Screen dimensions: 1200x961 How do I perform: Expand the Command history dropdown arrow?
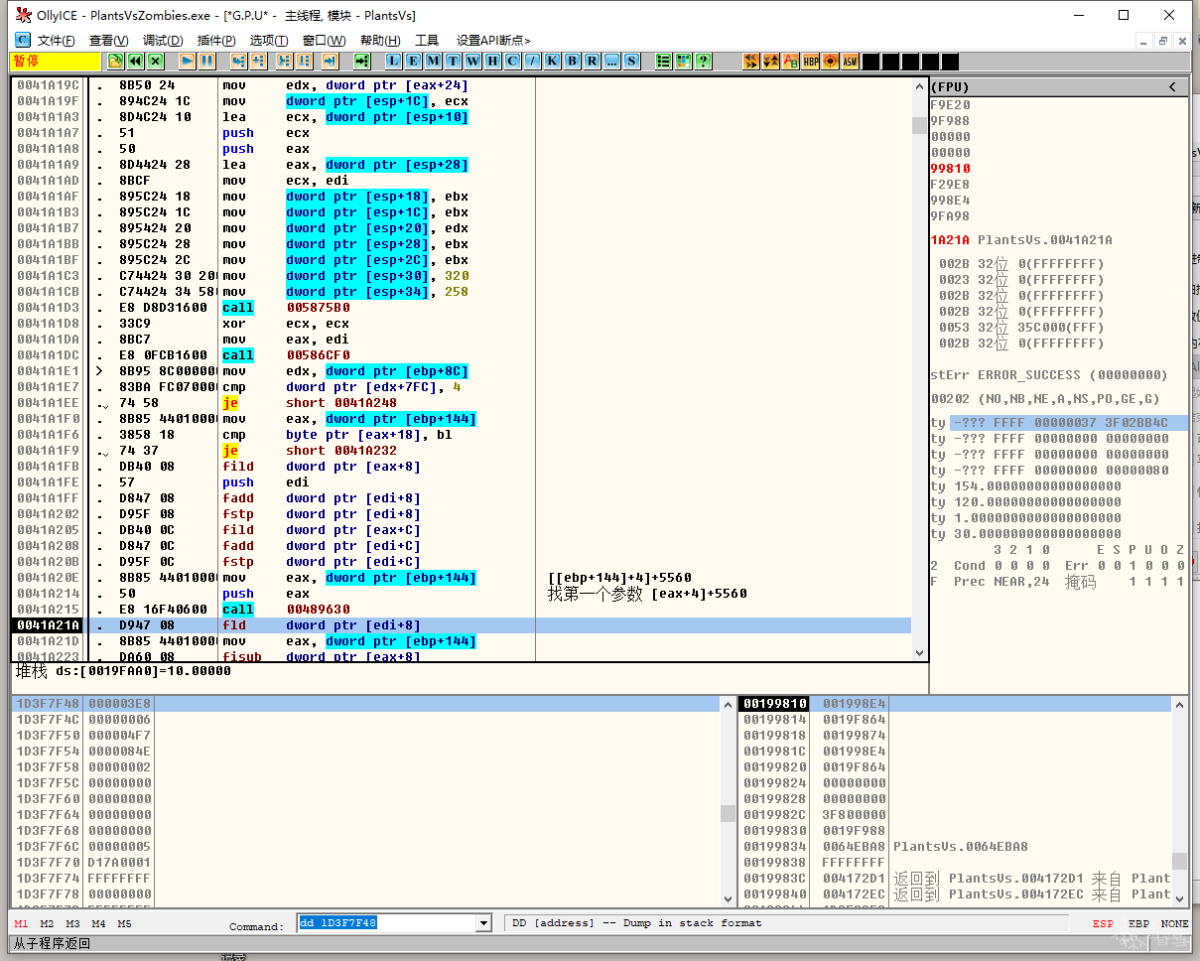(484, 924)
